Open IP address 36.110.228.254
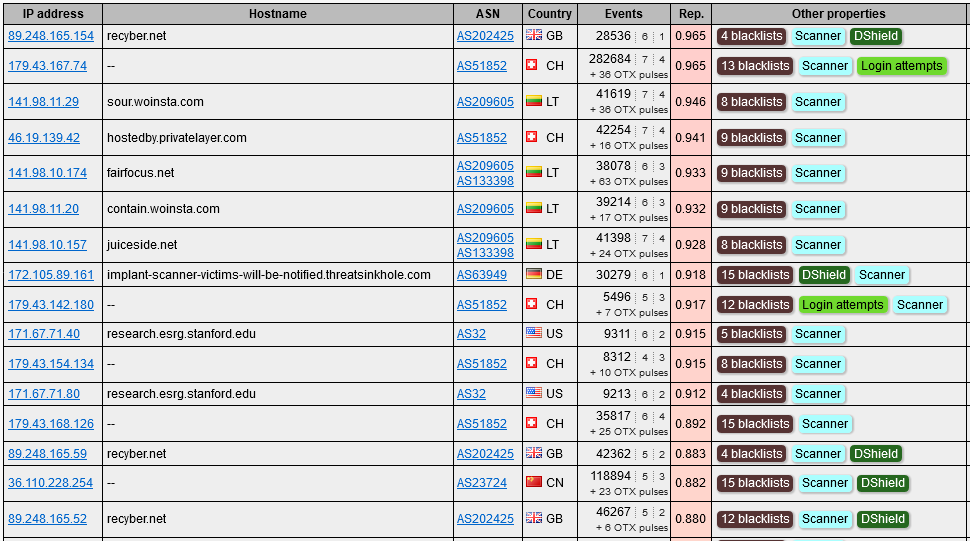This screenshot has height=541, width=970. pyautogui.click(x=50, y=483)
